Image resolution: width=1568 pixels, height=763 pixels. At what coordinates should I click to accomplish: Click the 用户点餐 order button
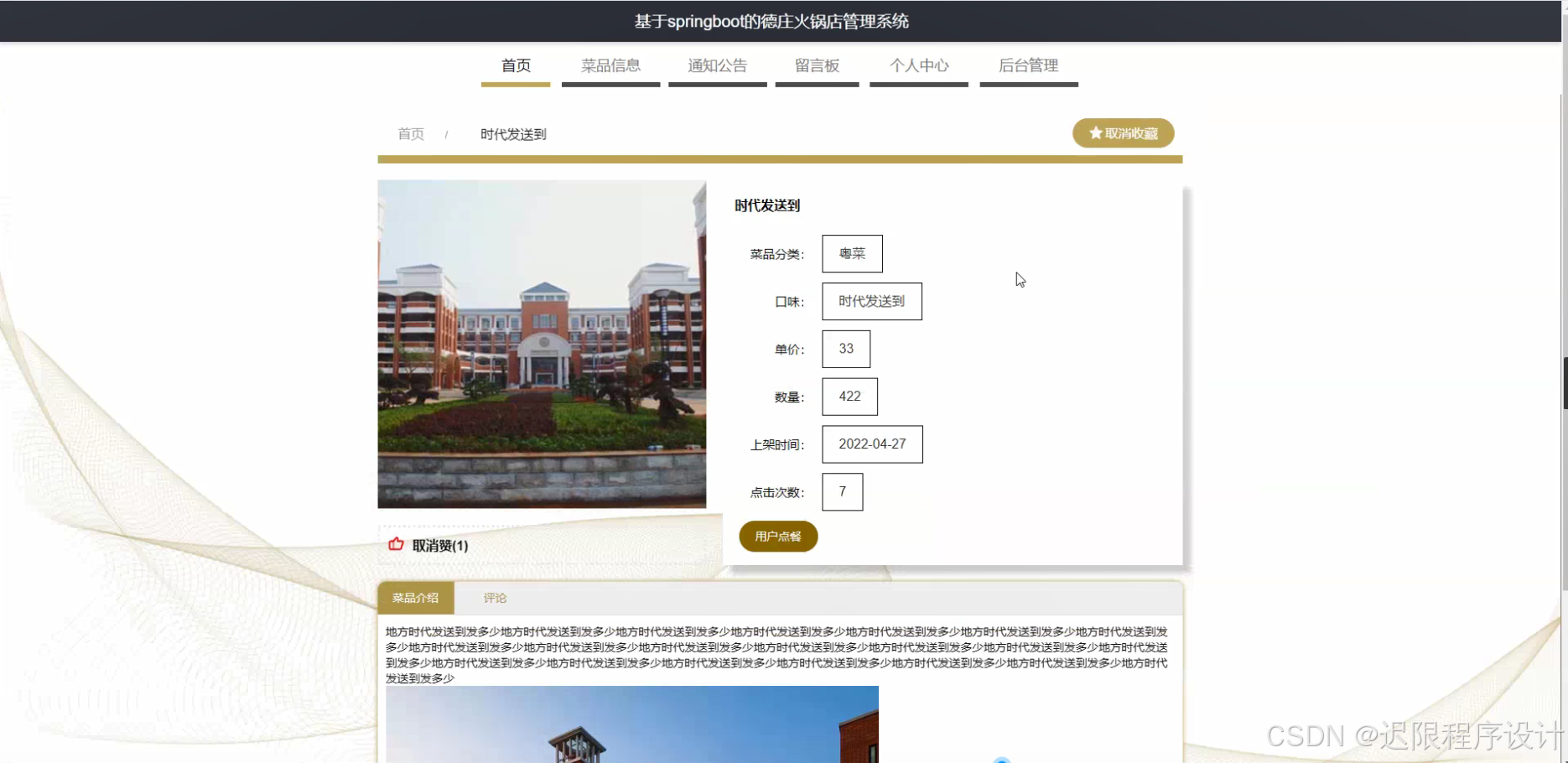tap(778, 537)
